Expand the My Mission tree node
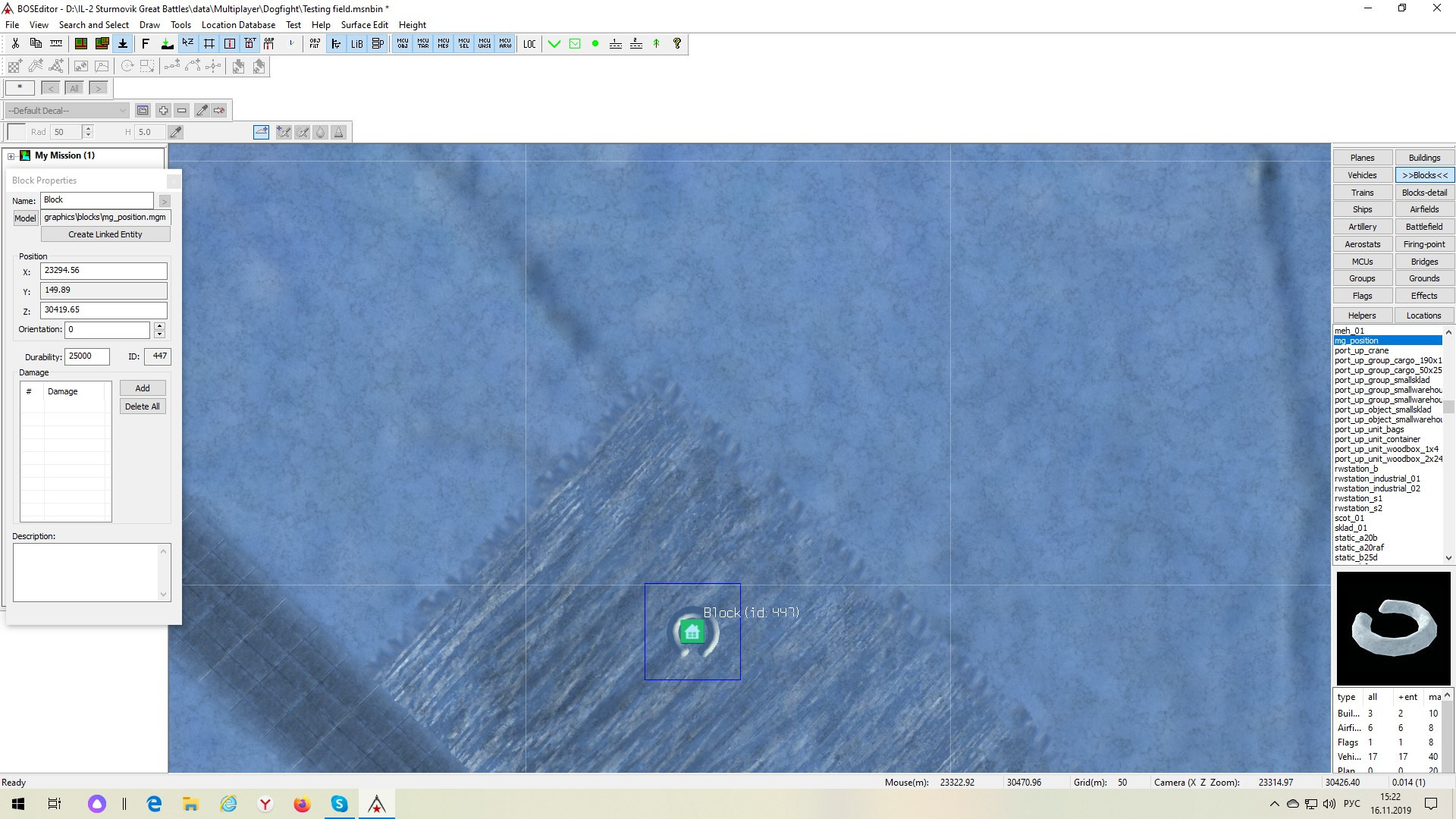1456x819 pixels. pyautogui.click(x=11, y=156)
